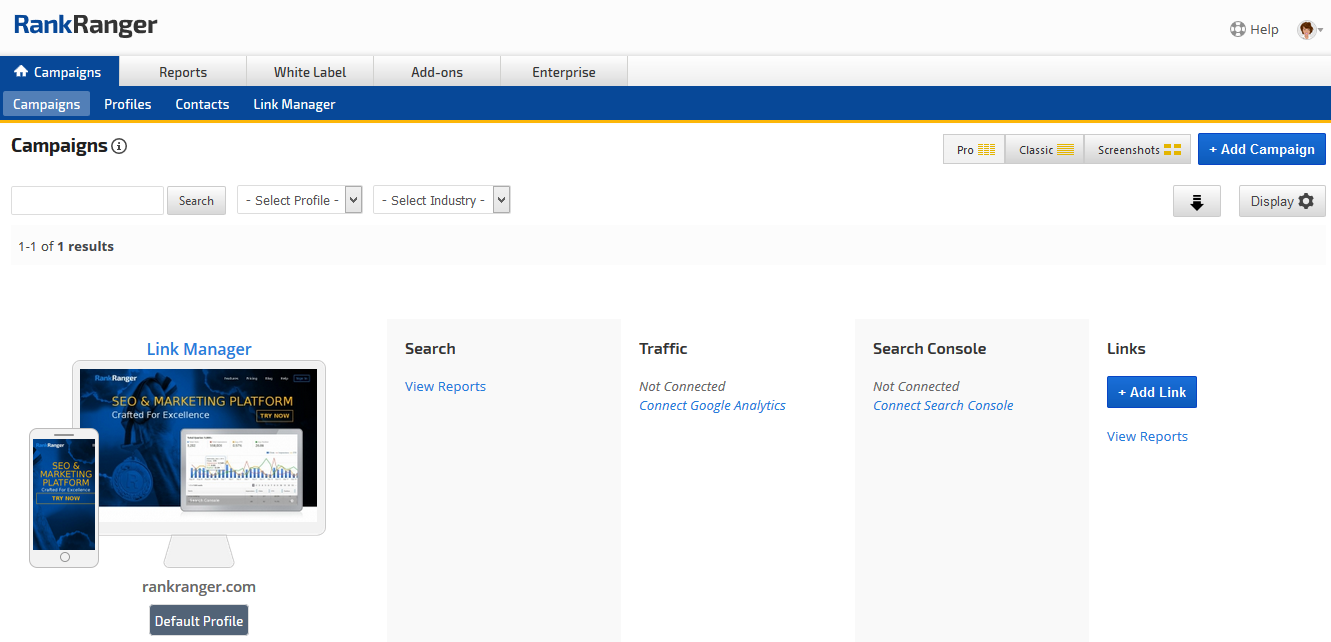This screenshot has width=1331, height=642.
Task: Switch to Classic view layout
Action: point(1044,150)
